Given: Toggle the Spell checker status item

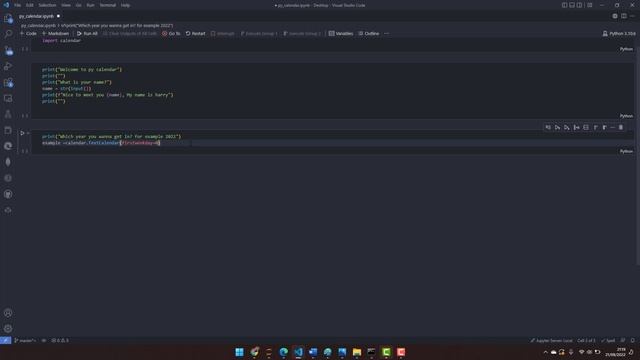Looking at the screenshot, I should tap(608, 340).
